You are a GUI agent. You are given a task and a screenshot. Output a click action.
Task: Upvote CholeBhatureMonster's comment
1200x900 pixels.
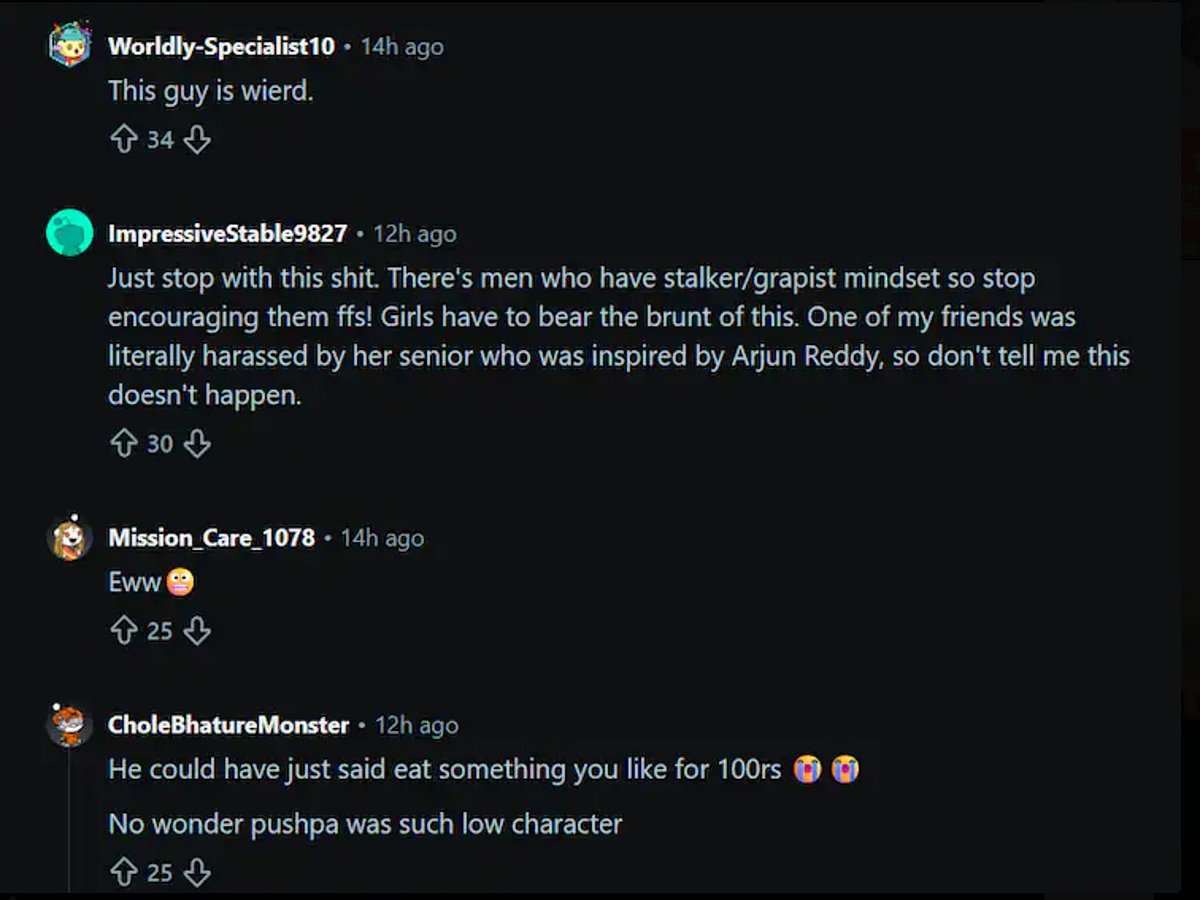pos(124,872)
